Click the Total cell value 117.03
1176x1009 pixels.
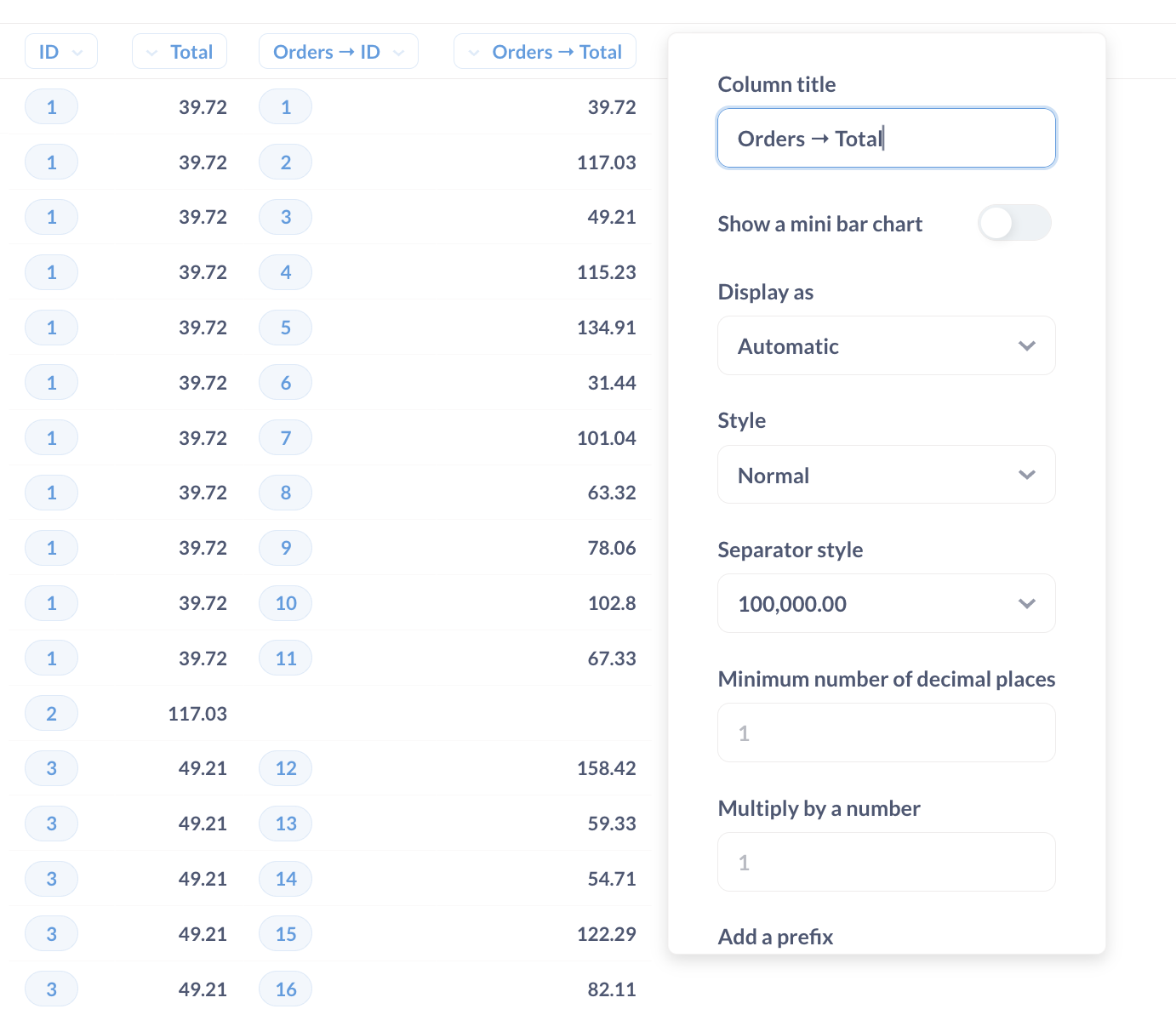(197, 713)
